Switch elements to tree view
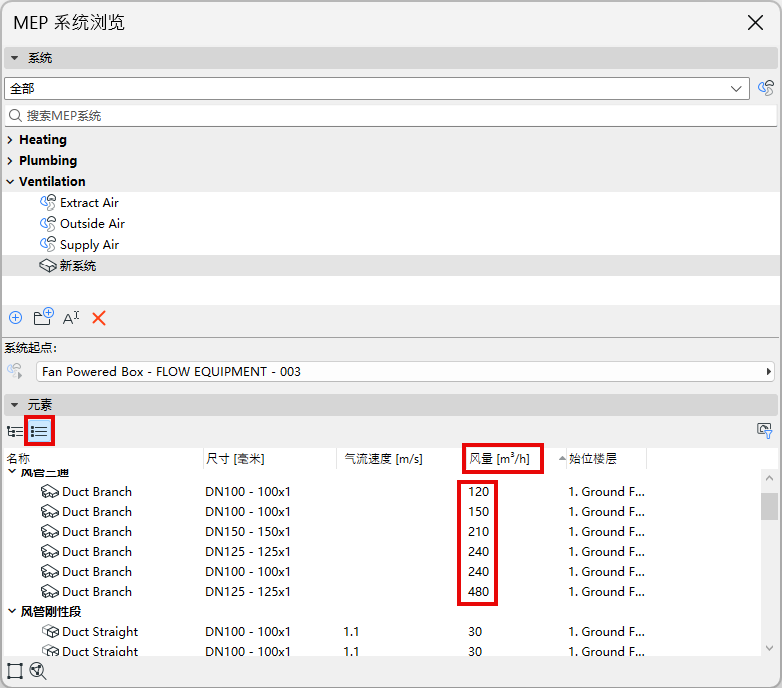This screenshot has width=782, height=688. [x=14, y=431]
